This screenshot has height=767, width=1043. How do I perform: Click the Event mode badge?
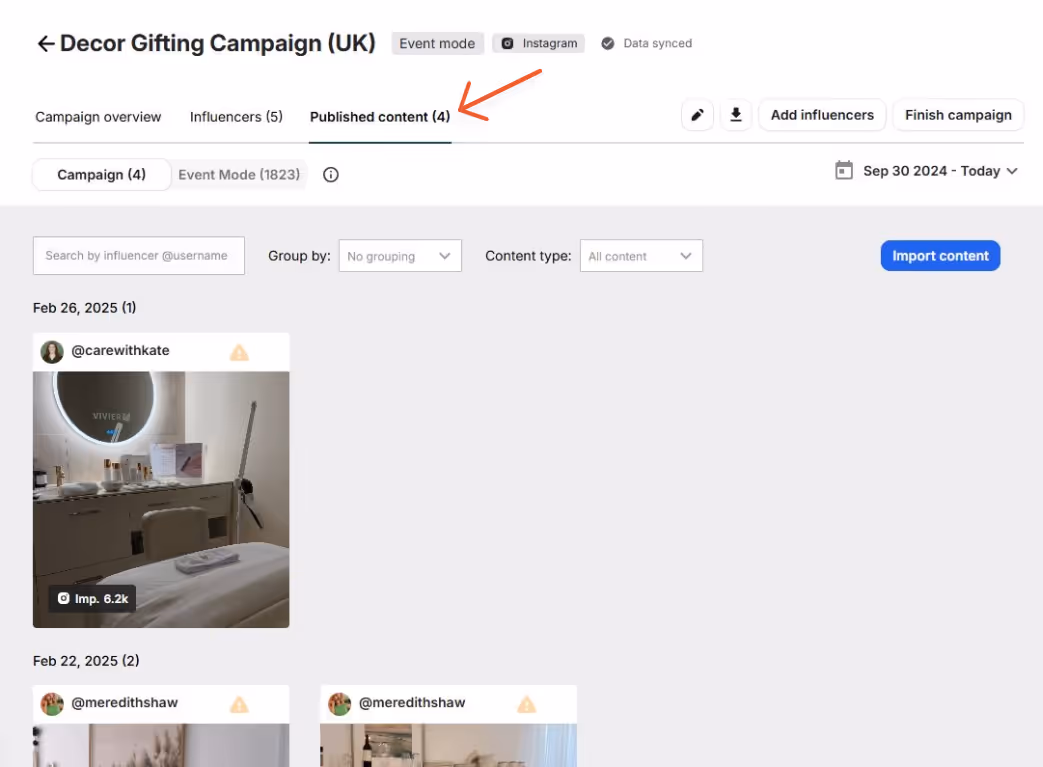(437, 43)
